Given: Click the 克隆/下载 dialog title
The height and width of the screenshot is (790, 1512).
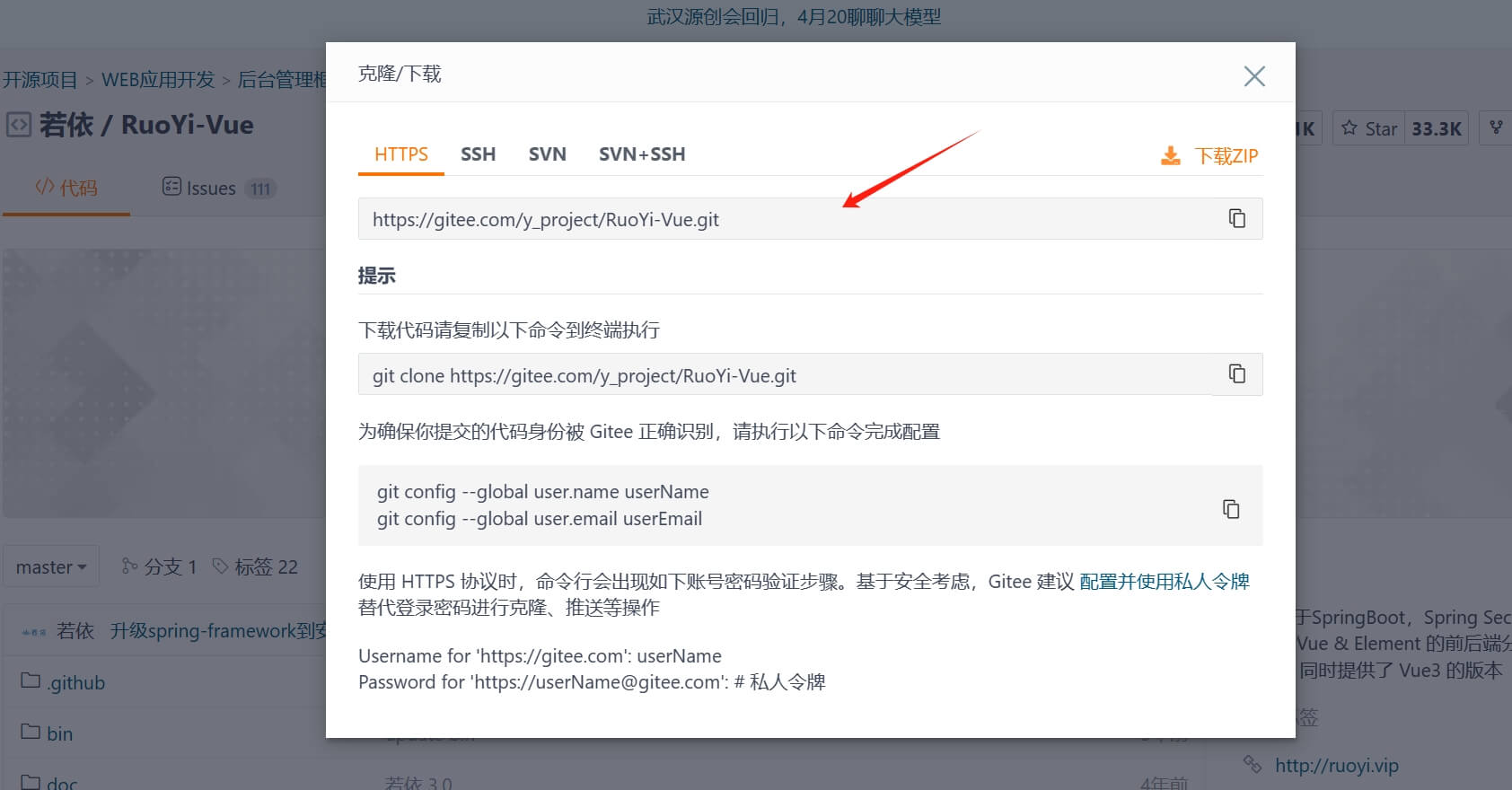Looking at the screenshot, I should (x=400, y=74).
